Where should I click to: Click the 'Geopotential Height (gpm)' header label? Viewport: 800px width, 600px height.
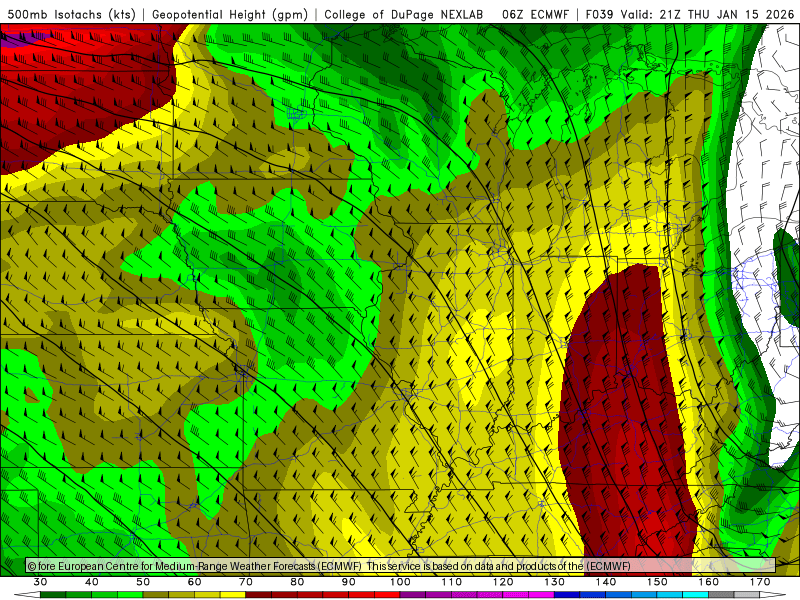click(x=230, y=14)
